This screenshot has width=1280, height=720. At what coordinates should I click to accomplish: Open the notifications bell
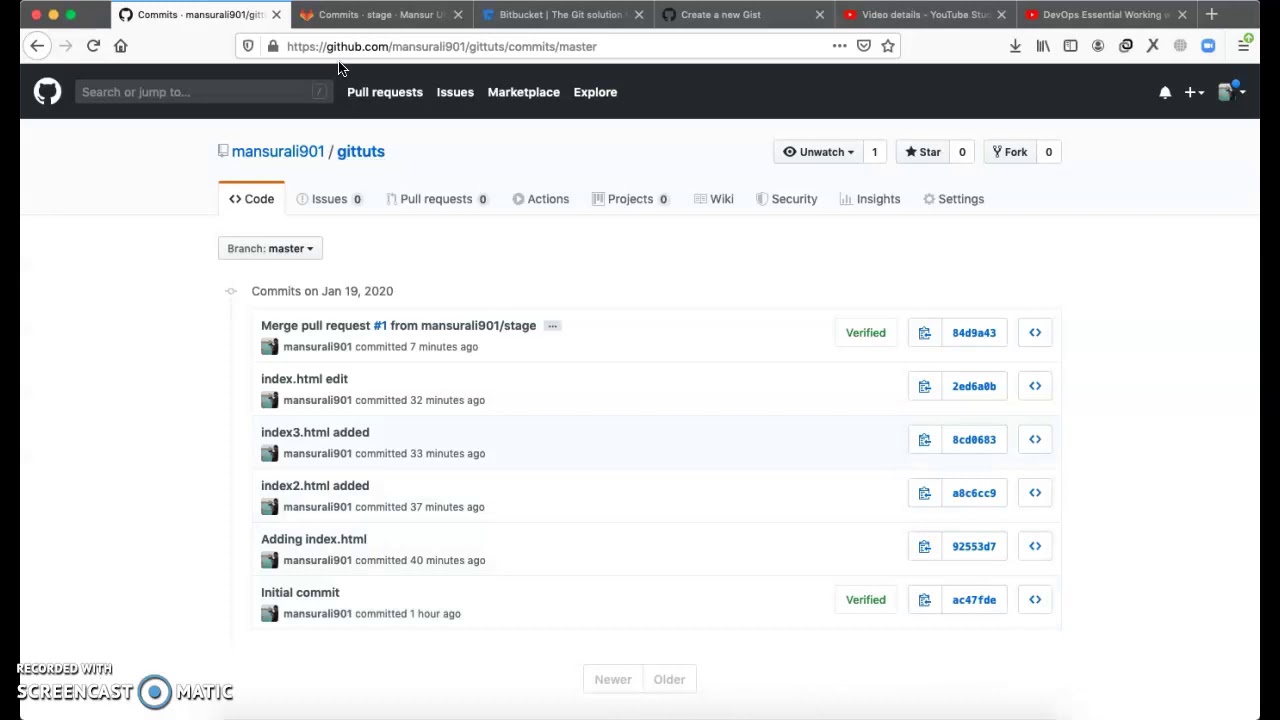point(1165,92)
